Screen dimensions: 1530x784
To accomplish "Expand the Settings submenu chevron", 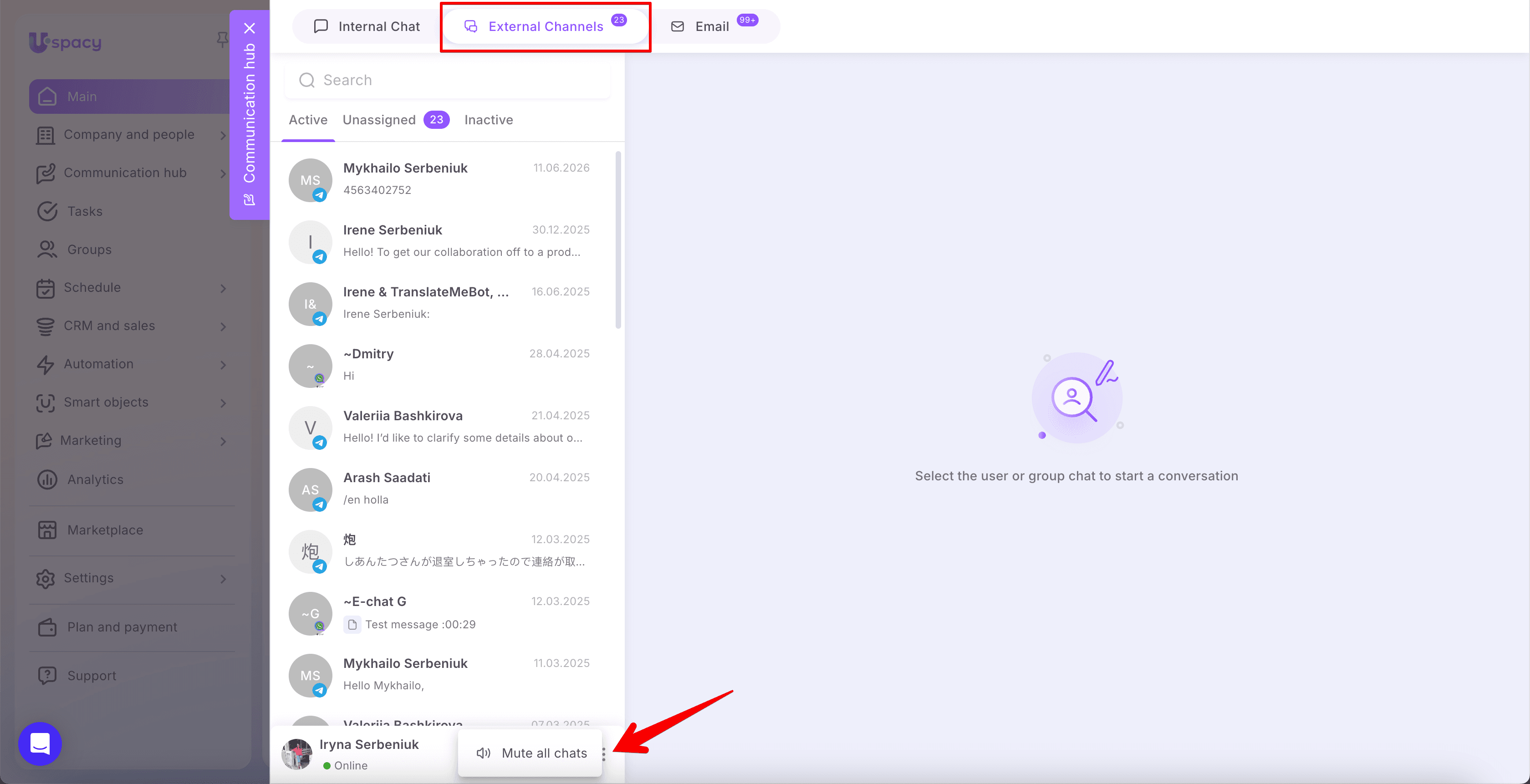I will 223,579.
